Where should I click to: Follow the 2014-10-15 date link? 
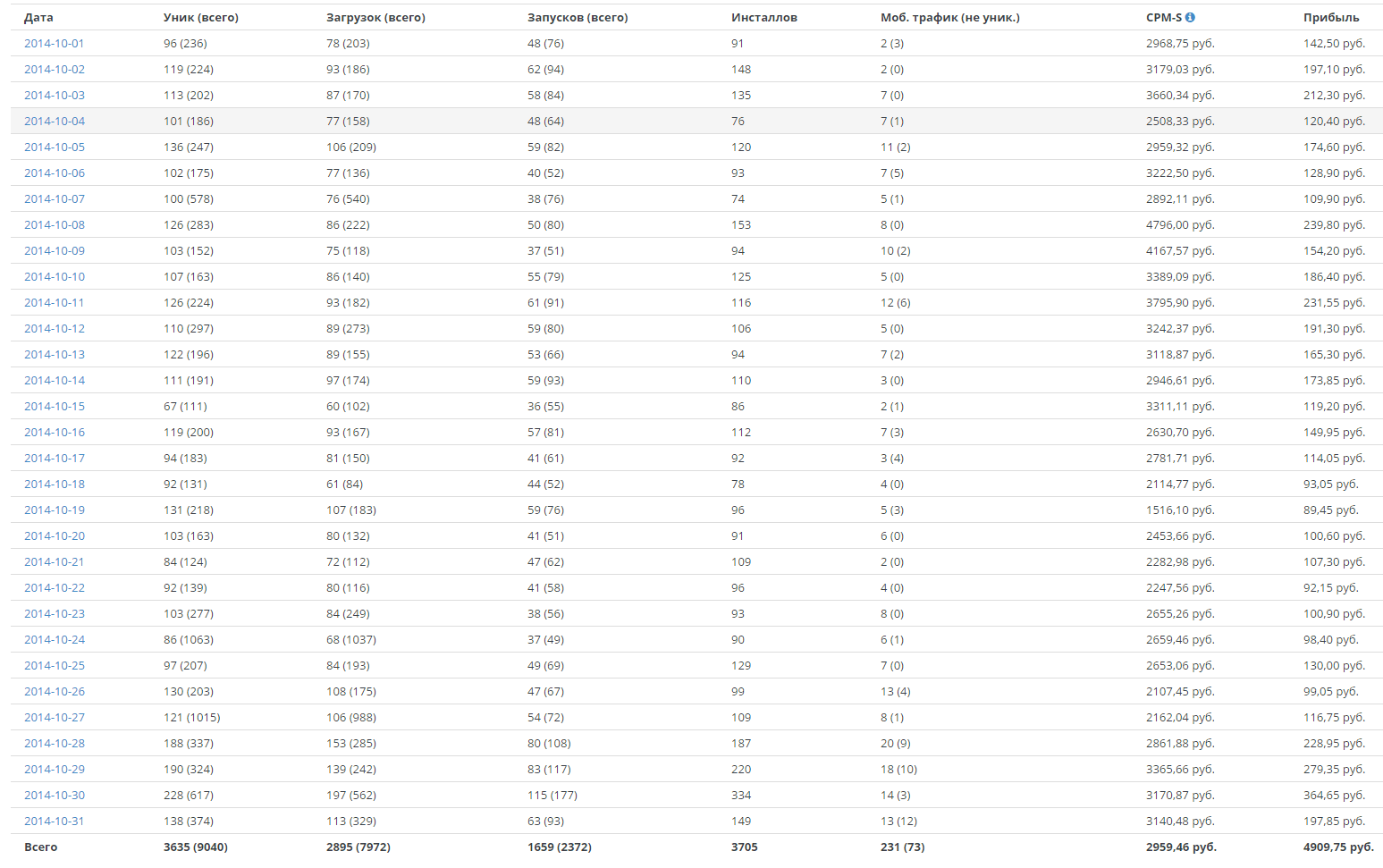point(55,406)
